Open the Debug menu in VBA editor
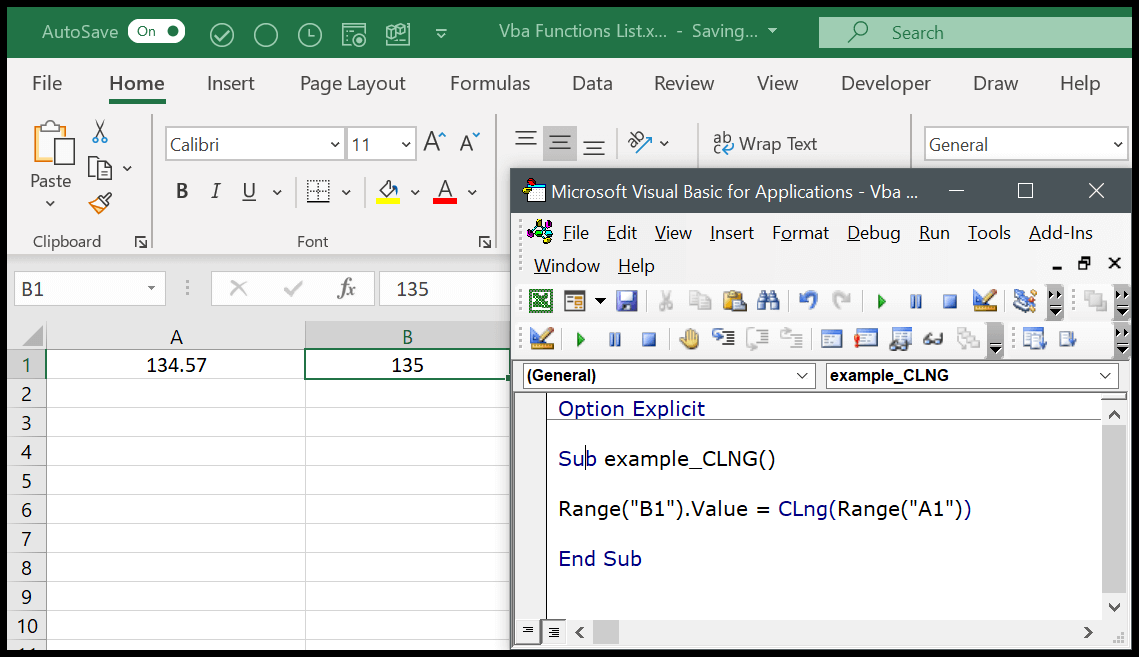Image resolution: width=1139 pixels, height=657 pixels. (873, 233)
